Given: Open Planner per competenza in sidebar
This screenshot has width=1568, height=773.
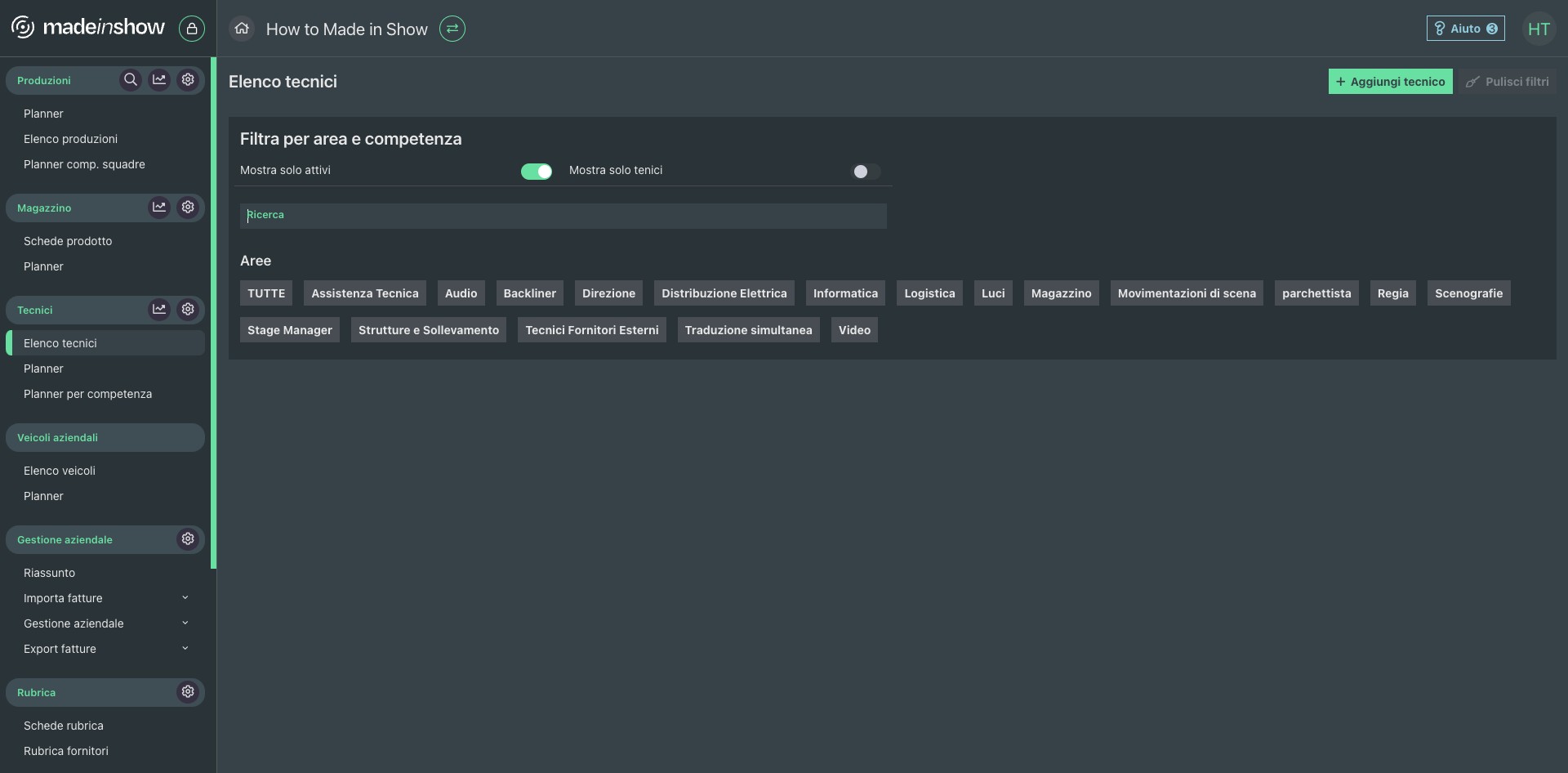Looking at the screenshot, I should coord(87,394).
